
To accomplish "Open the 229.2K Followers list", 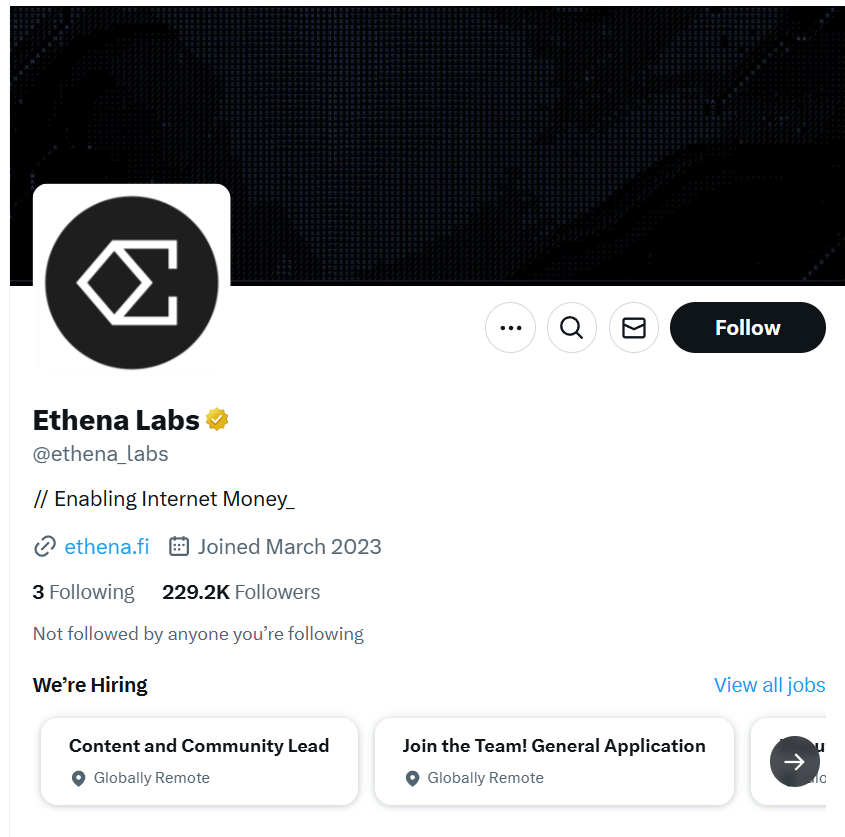I will pyautogui.click(x=241, y=592).
